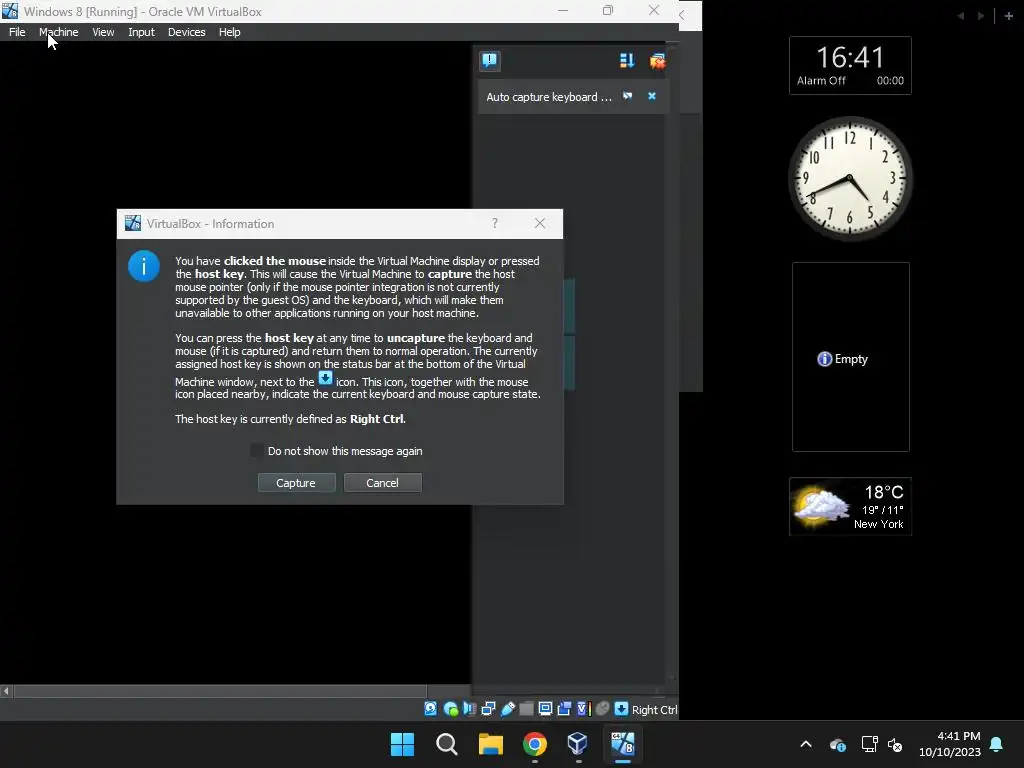Click the Right Ctrl host key label

click(x=654, y=709)
